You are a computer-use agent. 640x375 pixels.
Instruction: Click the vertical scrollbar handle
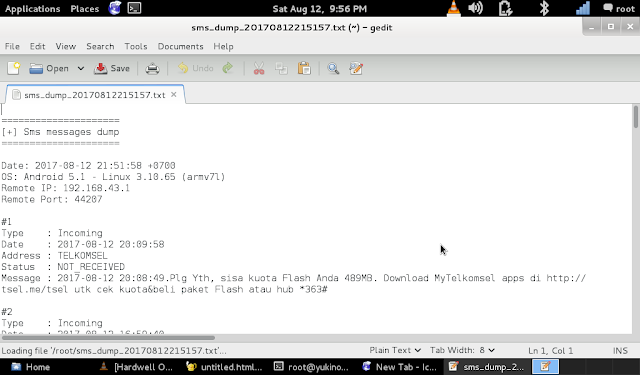636,117
